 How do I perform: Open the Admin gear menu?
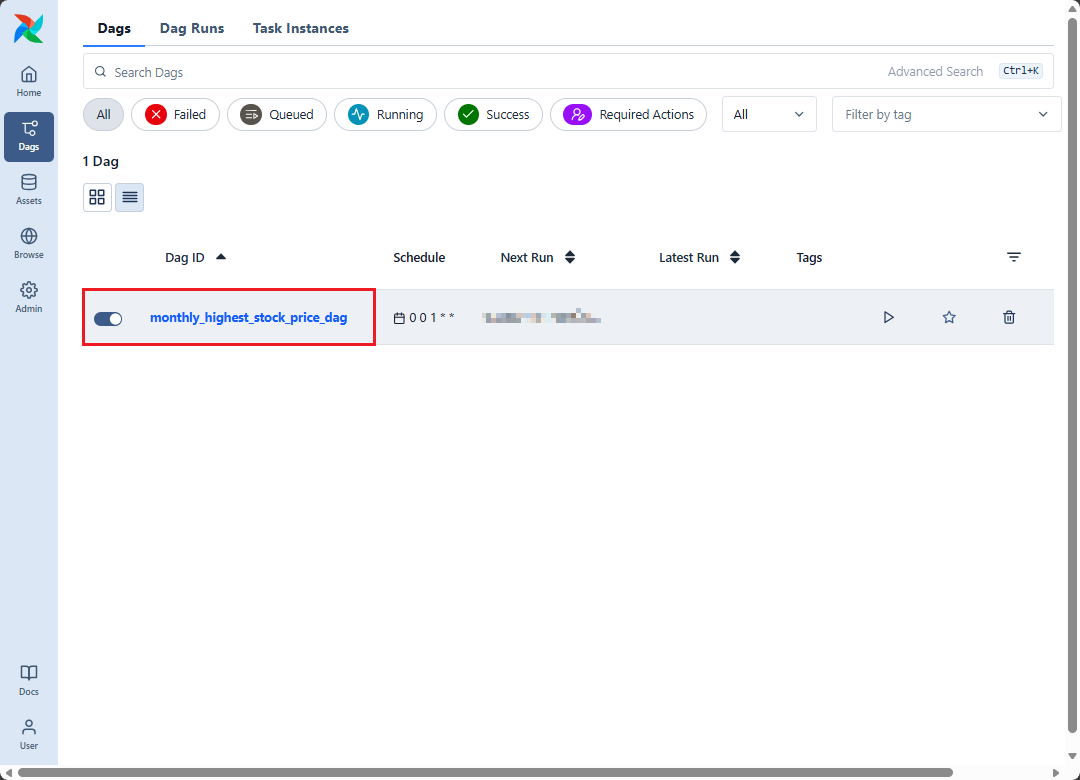29,297
